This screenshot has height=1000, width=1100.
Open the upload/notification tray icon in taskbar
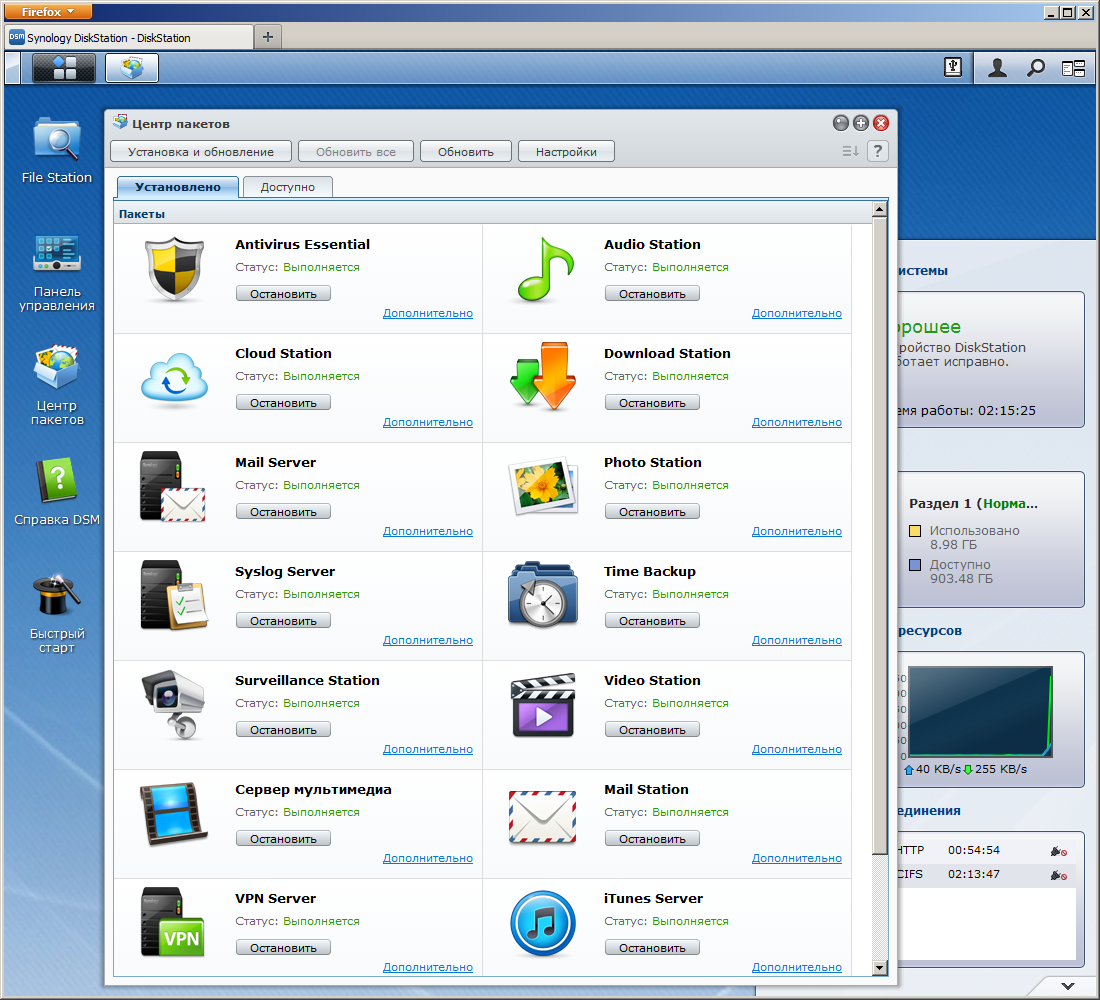(953, 67)
